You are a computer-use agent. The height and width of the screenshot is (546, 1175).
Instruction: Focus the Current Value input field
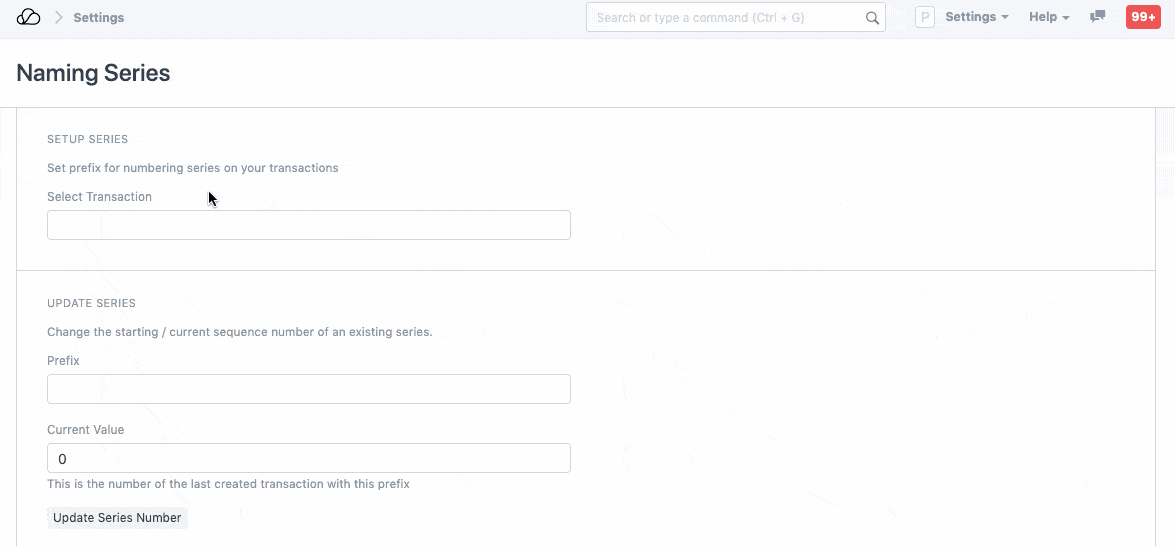point(308,458)
